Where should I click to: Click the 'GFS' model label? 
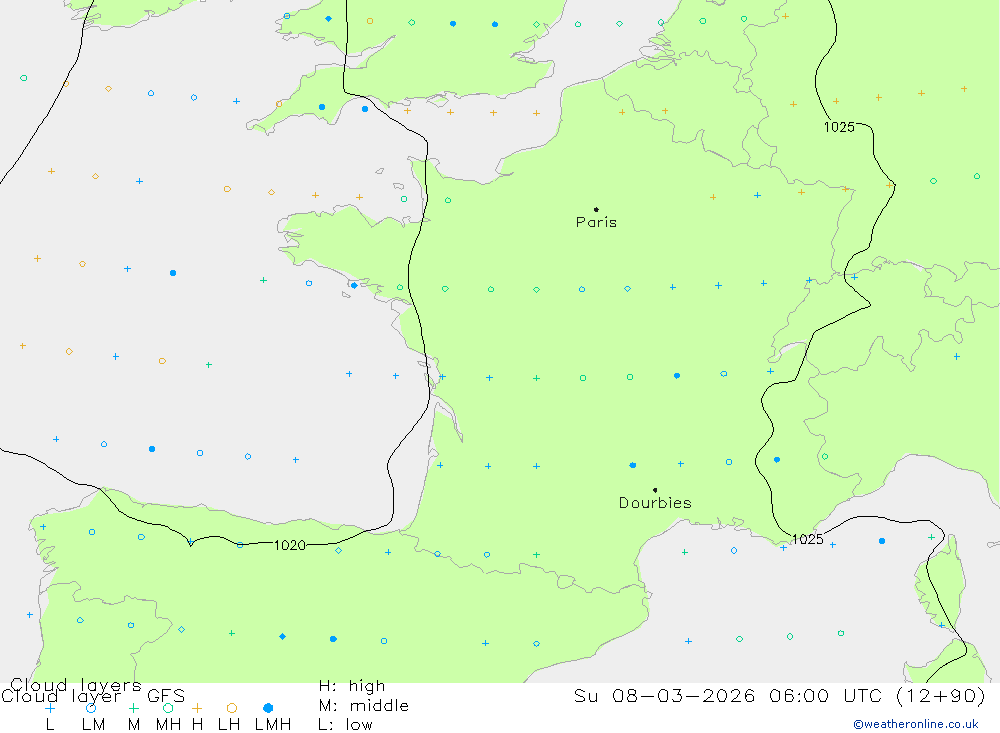(x=166, y=695)
